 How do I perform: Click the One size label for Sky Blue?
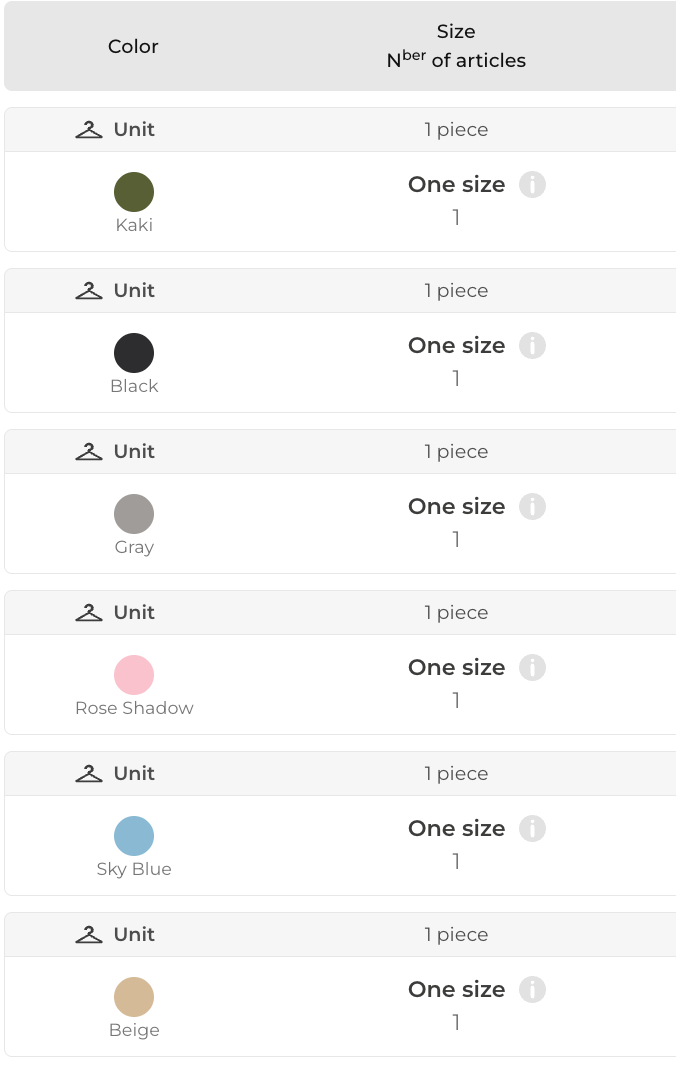click(x=456, y=829)
